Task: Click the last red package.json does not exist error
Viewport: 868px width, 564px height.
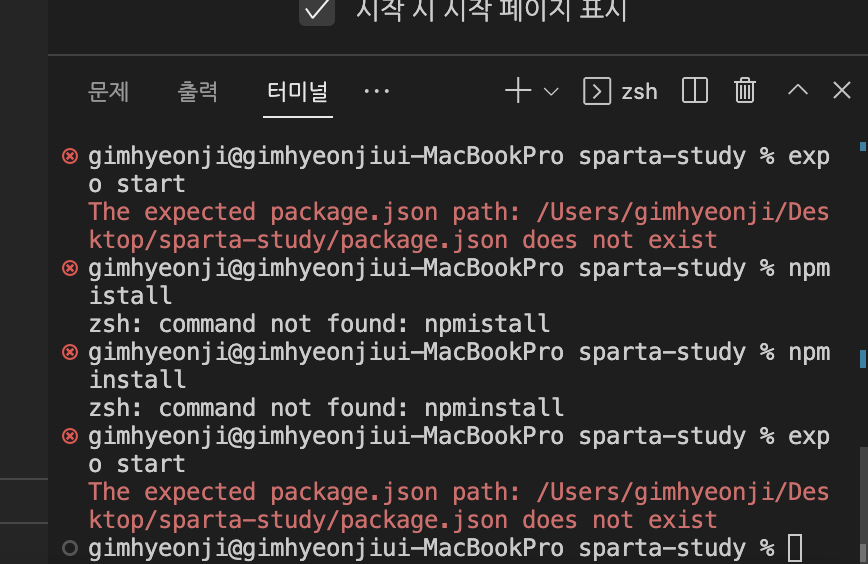Action: (x=459, y=506)
